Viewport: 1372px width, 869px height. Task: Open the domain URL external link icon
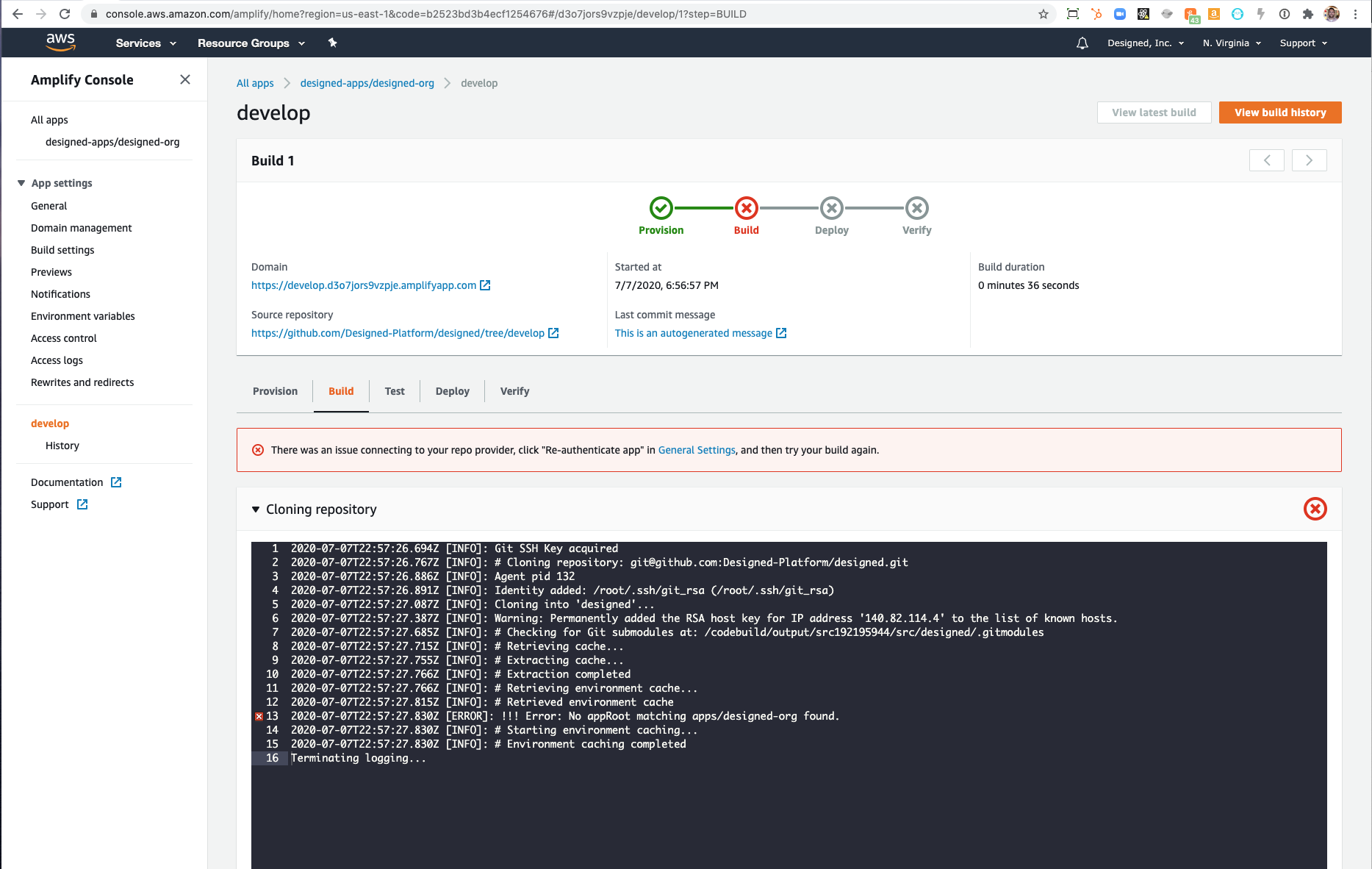485,285
